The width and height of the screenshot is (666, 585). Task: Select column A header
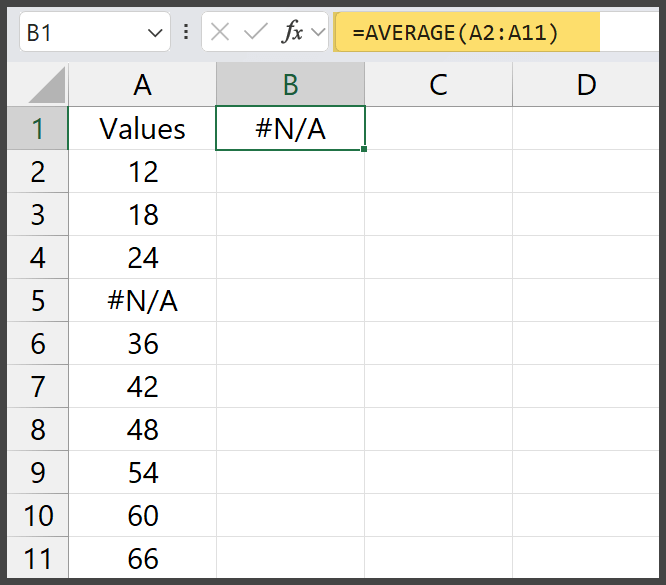(x=142, y=85)
